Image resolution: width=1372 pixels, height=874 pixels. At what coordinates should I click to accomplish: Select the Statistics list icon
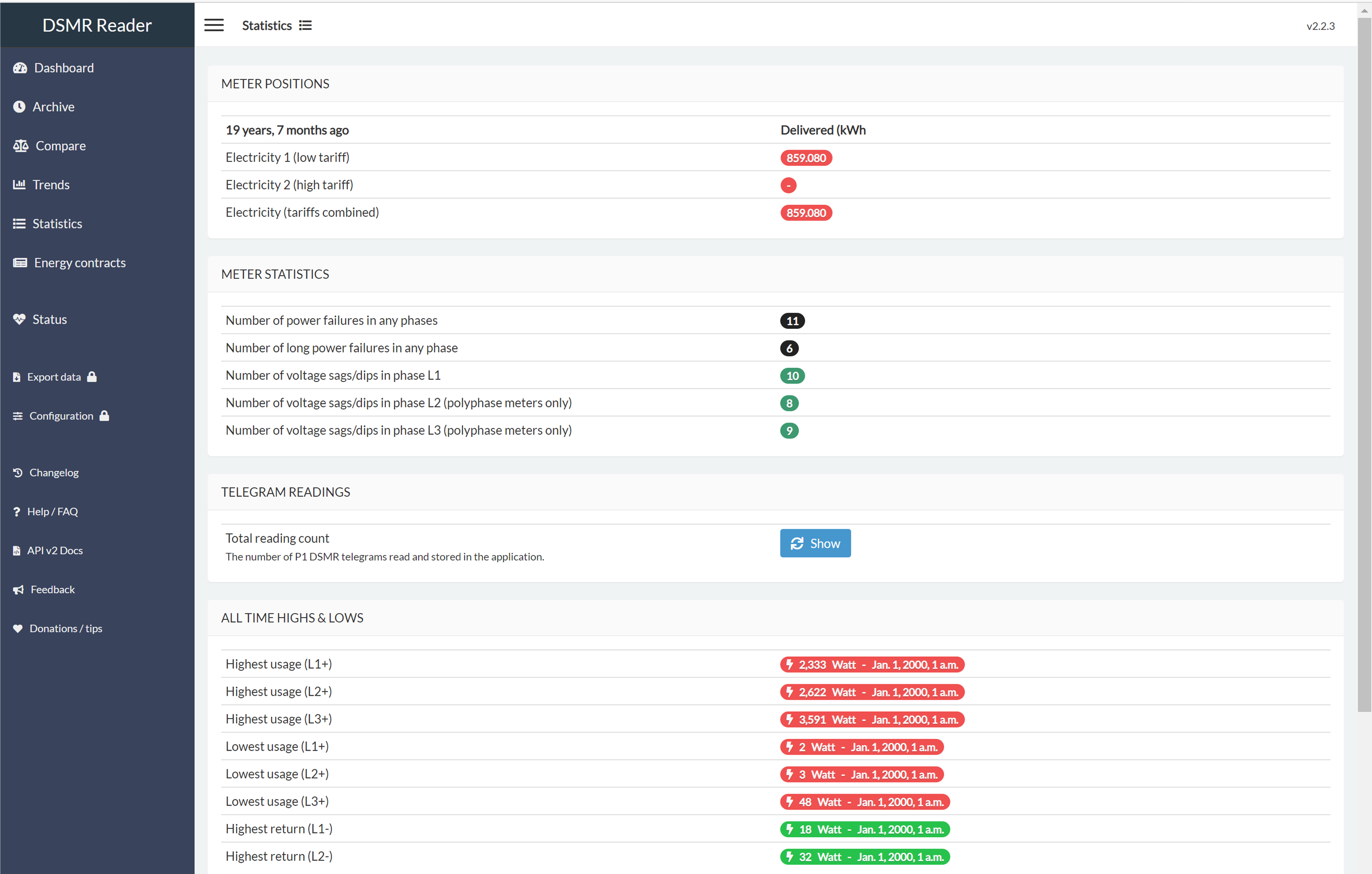(19, 223)
